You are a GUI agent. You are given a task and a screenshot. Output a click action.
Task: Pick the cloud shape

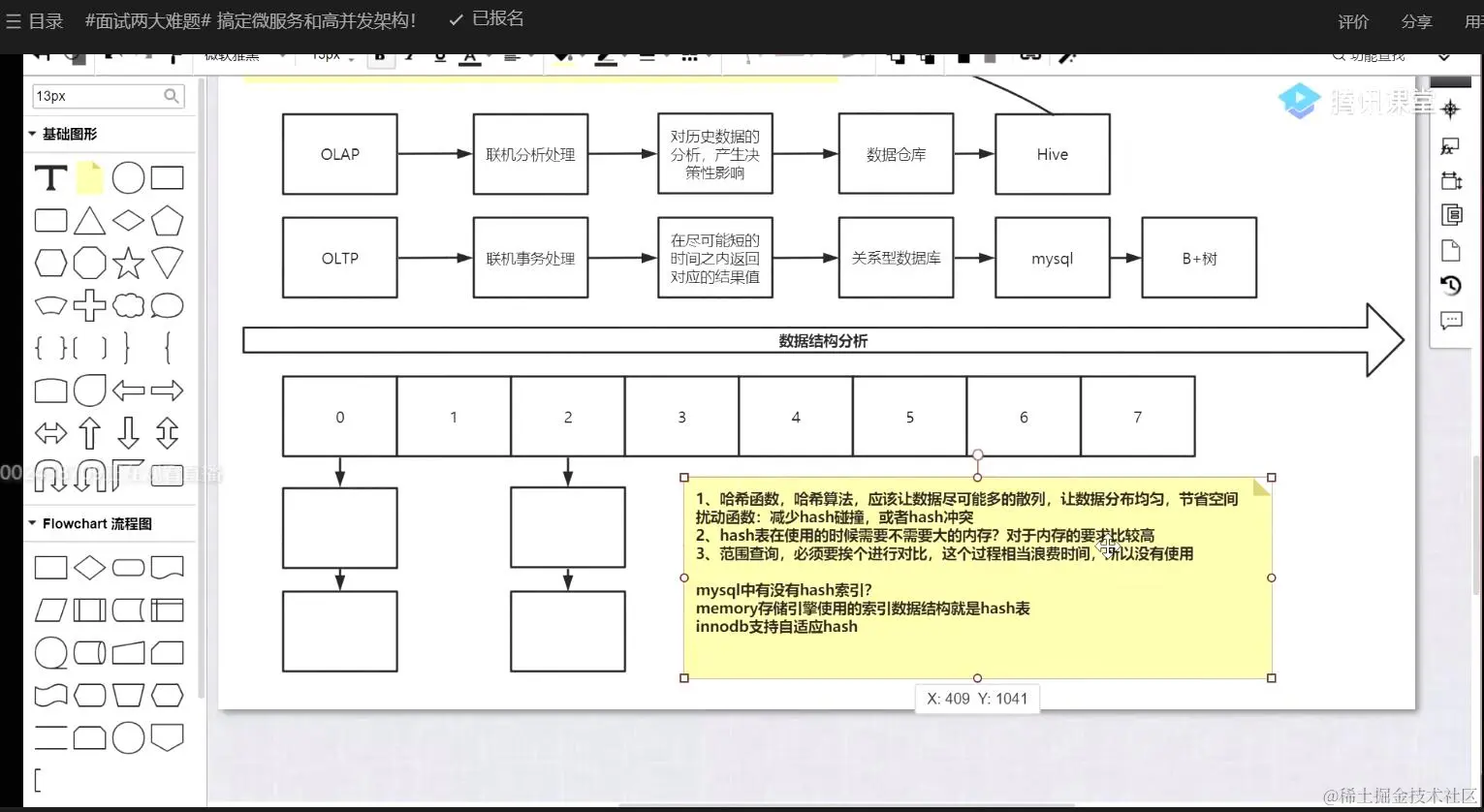128,305
